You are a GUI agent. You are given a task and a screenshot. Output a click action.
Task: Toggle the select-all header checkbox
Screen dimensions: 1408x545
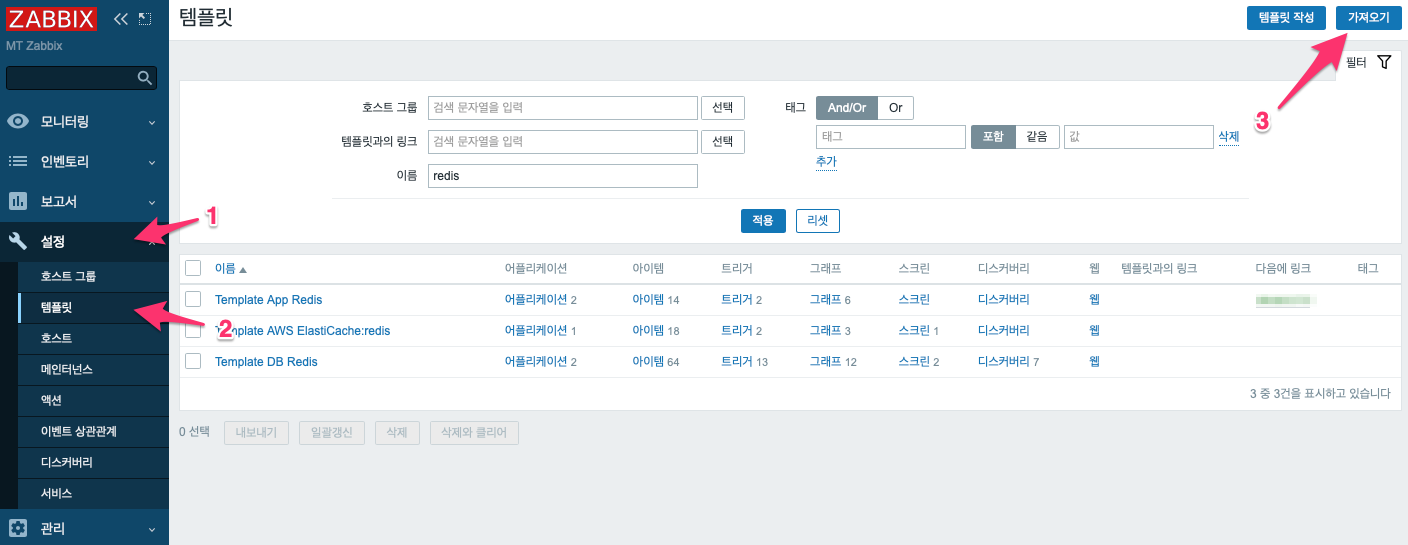tap(194, 268)
